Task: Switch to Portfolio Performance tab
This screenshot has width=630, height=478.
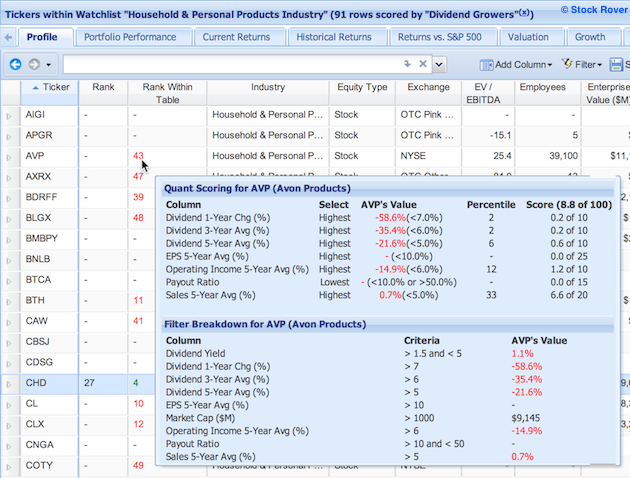Action: click(x=130, y=37)
